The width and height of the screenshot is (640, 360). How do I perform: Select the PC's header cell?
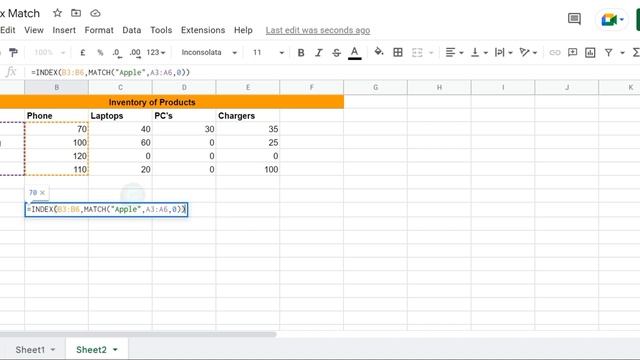(184, 116)
